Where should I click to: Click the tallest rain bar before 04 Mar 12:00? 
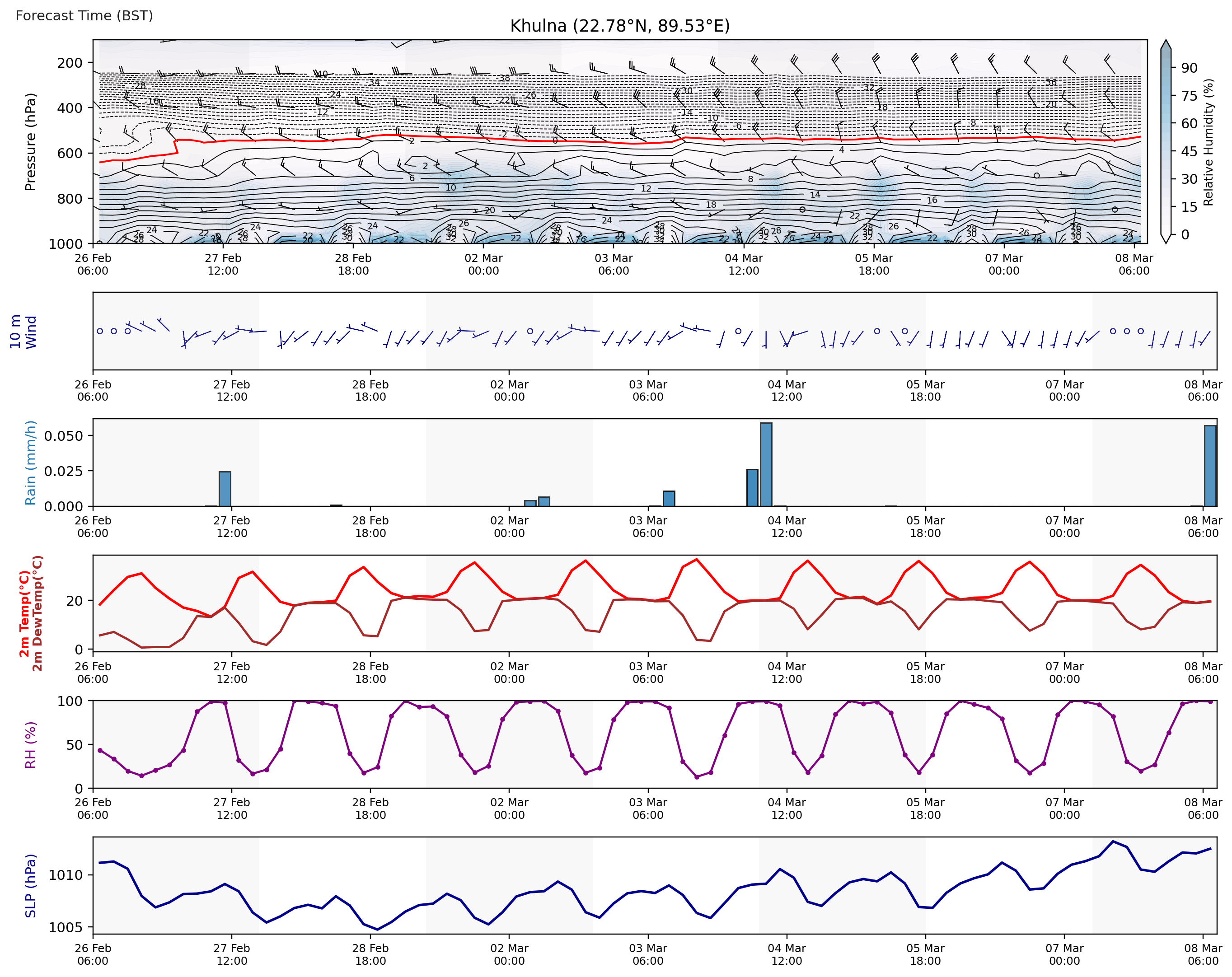point(766,464)
